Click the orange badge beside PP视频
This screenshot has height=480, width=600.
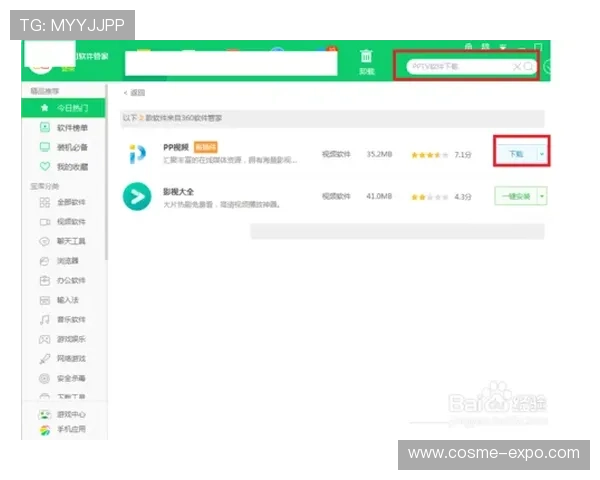point(206,147)
